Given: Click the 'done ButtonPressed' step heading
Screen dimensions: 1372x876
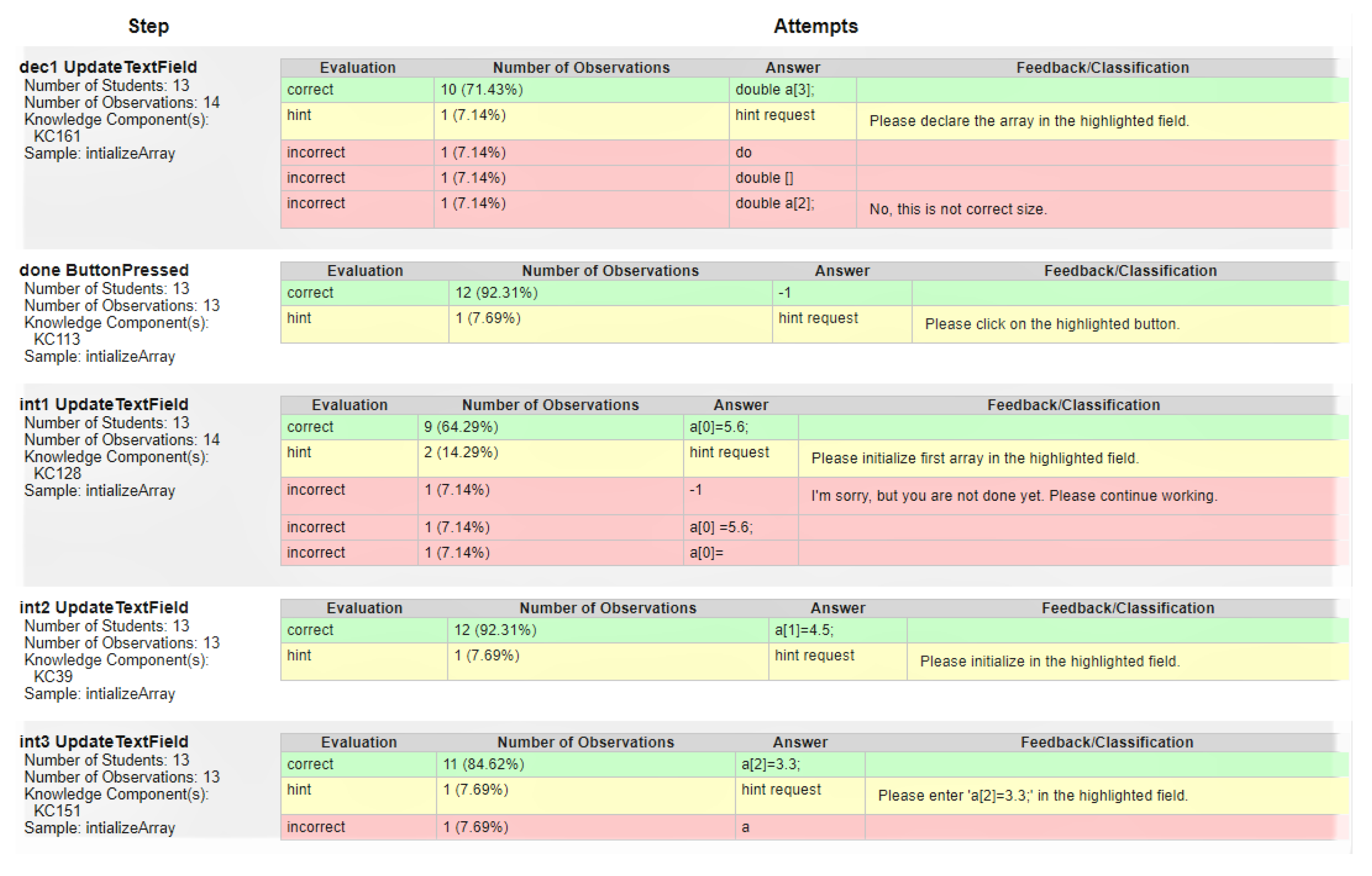Looking at the screenshot, I should pos(104,270).
